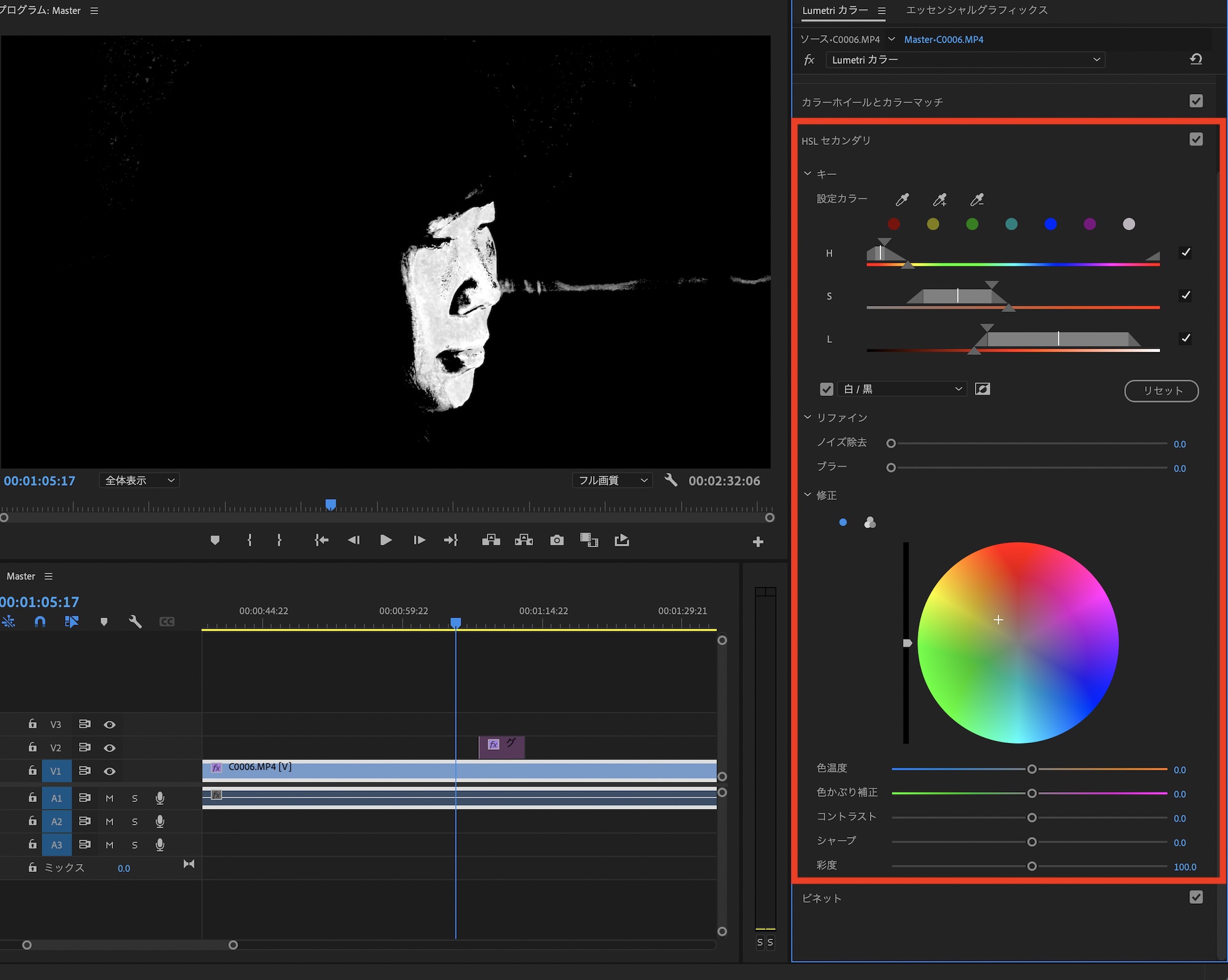The width and height of the screenshot is (1228, 980).
Task: Disable the HSL Secondary checkbox
Action: [x=1195, y=139]
